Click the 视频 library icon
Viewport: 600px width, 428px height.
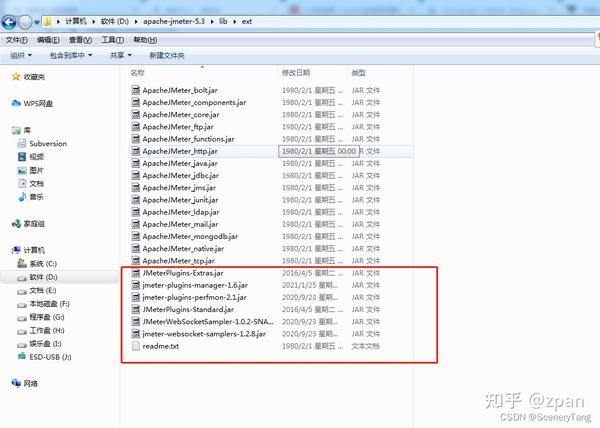[x=22, y=156]
